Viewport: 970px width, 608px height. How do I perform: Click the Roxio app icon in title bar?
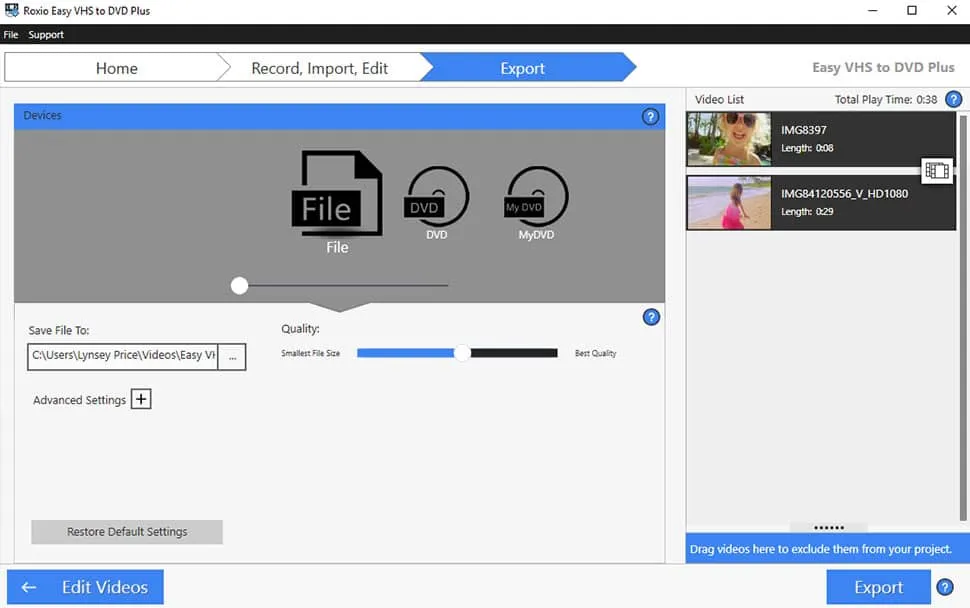[11, 10]
